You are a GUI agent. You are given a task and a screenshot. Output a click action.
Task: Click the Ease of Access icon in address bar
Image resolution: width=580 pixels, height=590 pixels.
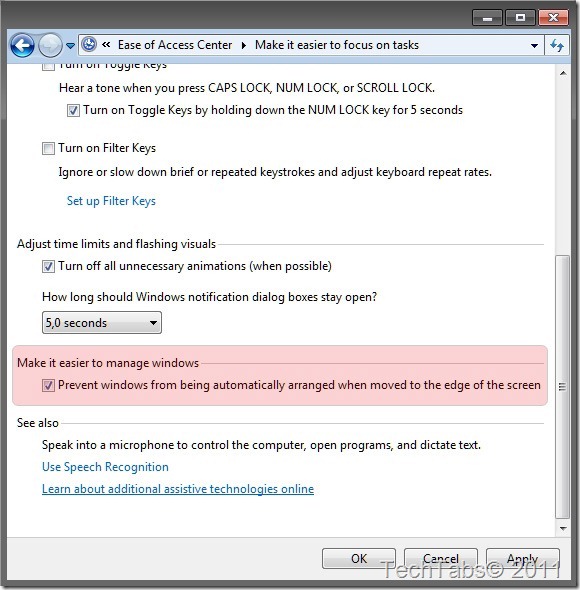(89, 44)
